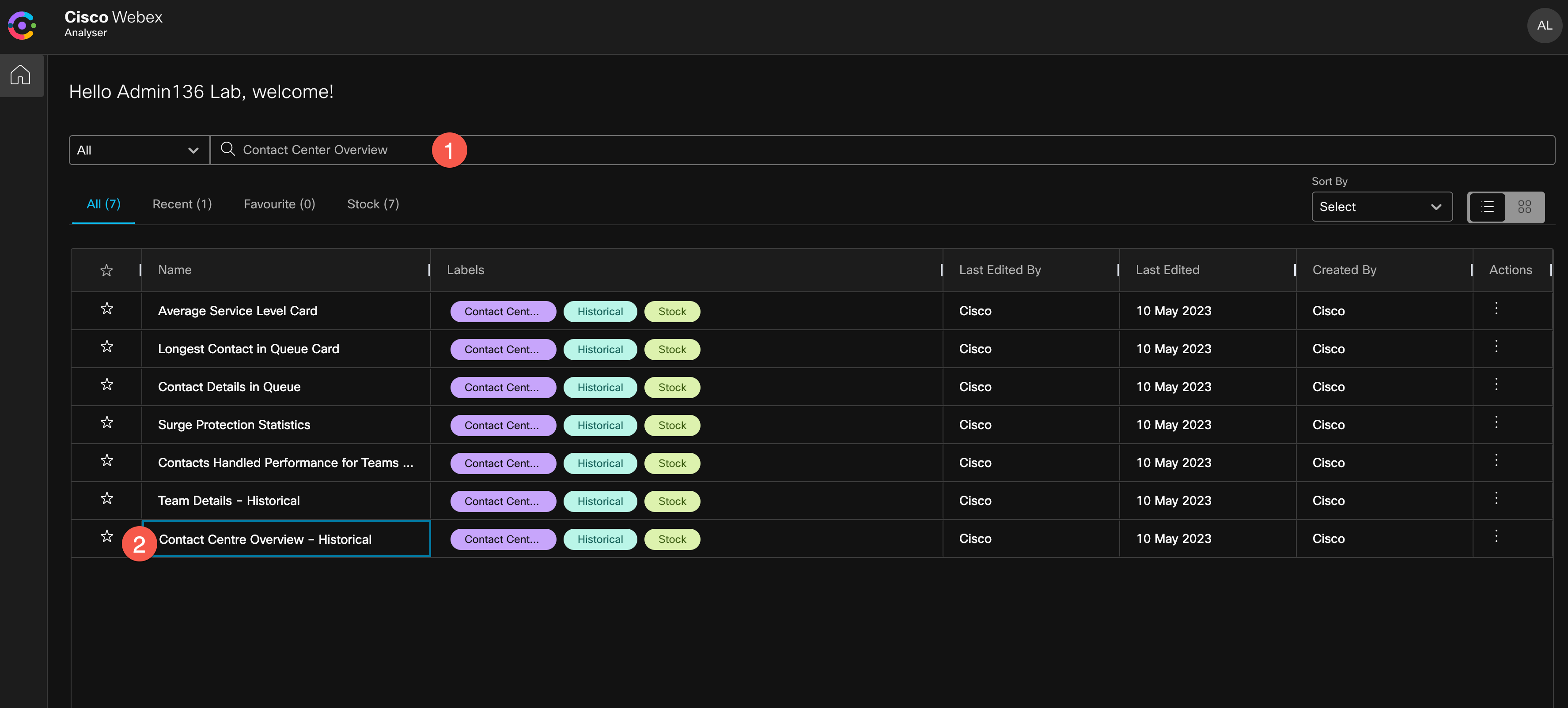This screenshot has height=708, width=1568.
Task: Star the Contact Details in Queue report
Action: point(106,384)
